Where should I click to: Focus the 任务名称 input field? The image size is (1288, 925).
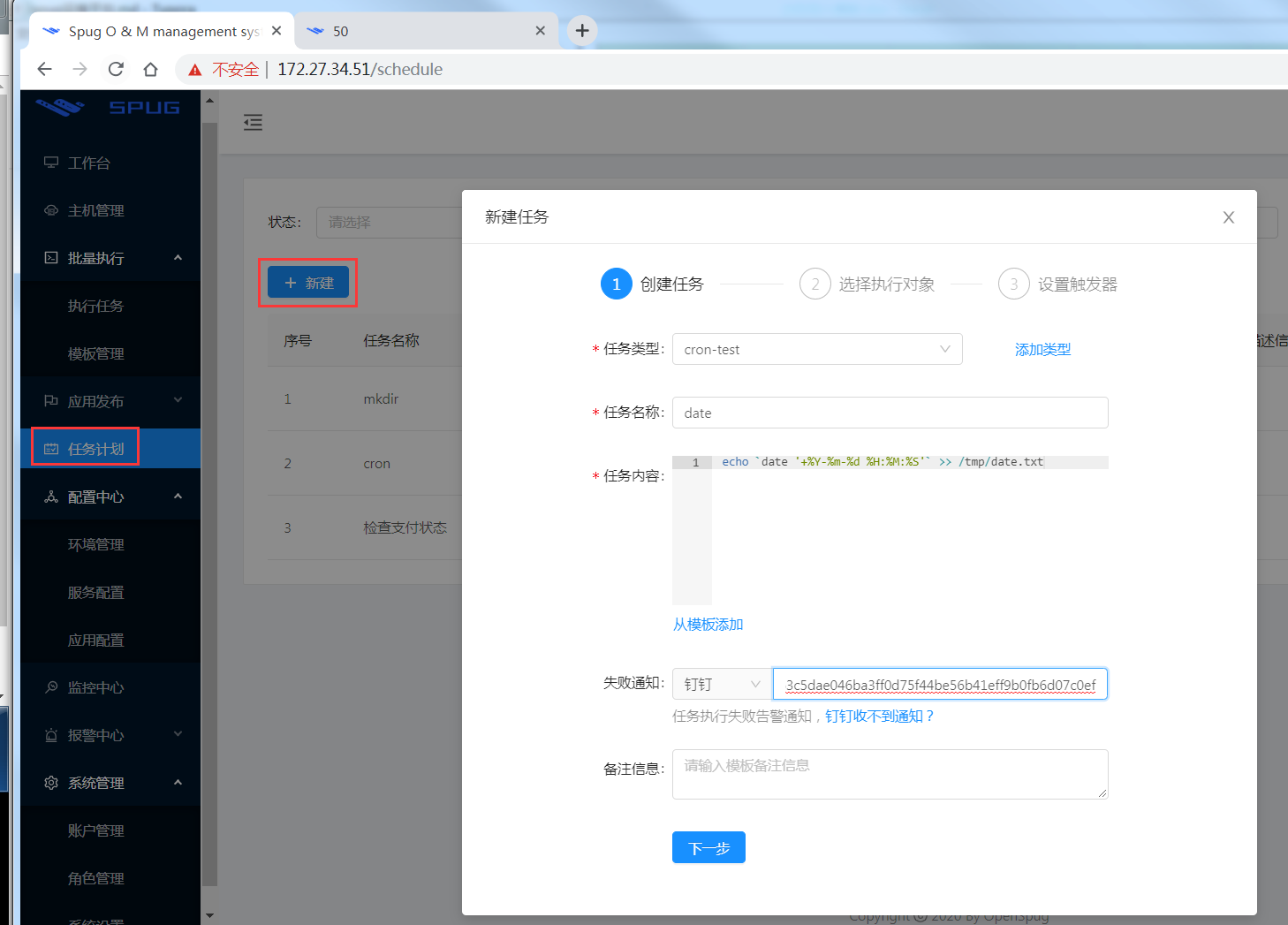pos(890,413)
